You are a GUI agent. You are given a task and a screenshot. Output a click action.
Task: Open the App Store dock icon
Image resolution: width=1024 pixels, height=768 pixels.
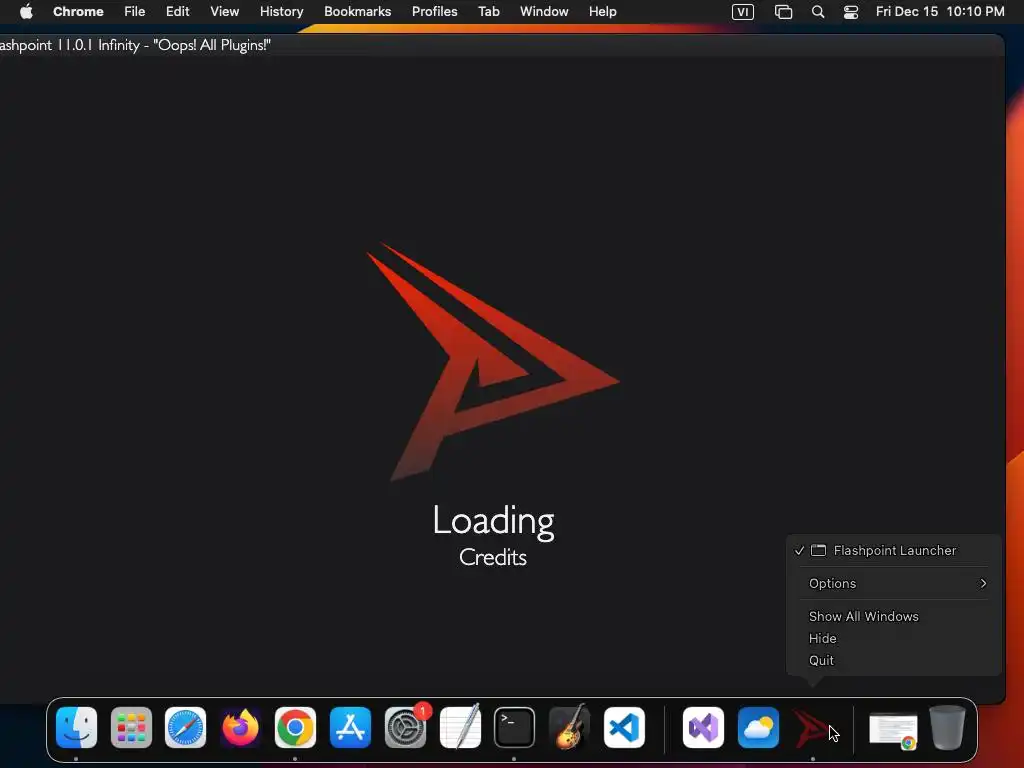click(350, 728)
